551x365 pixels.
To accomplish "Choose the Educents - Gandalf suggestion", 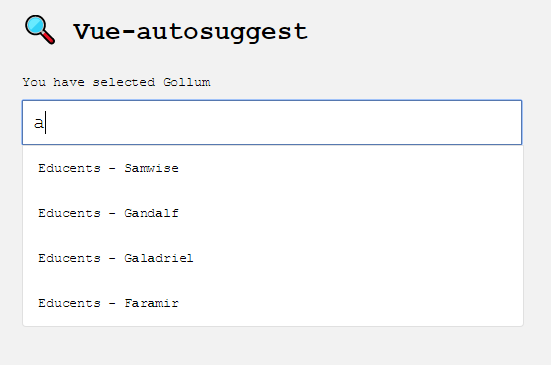I will [x=273, y=213].
